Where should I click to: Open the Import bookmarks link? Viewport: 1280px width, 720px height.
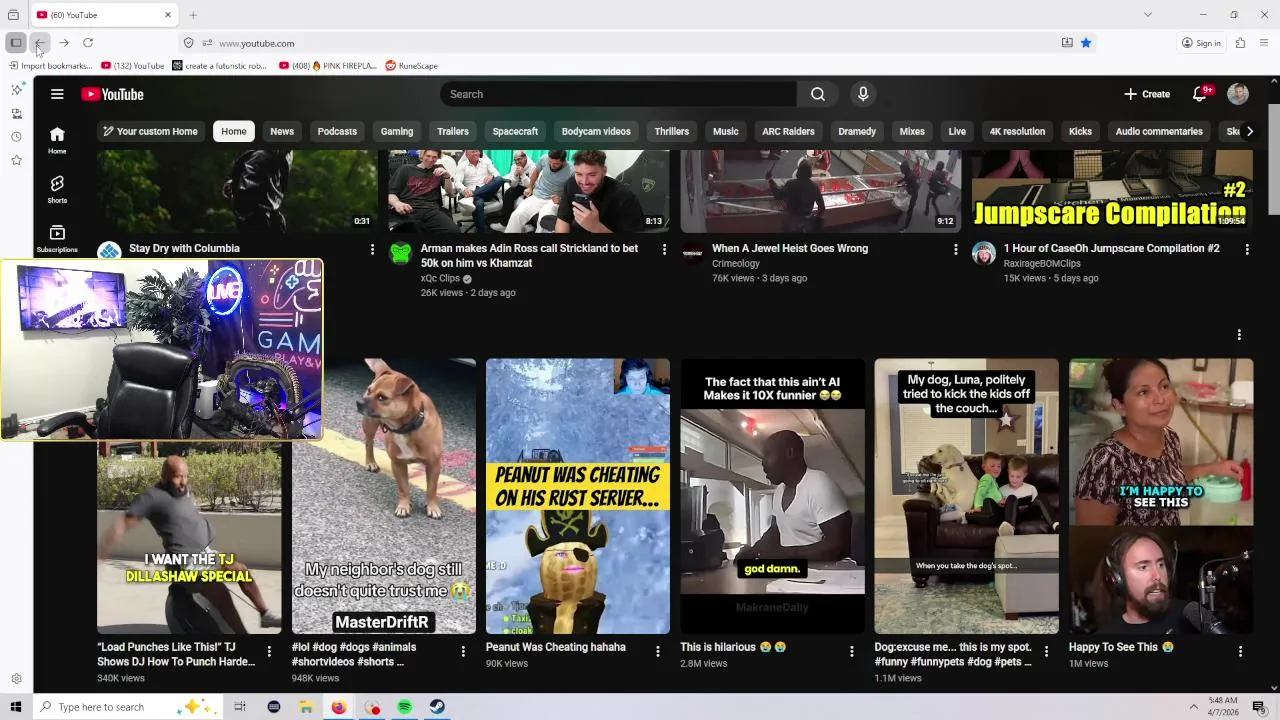pos(50,66)
